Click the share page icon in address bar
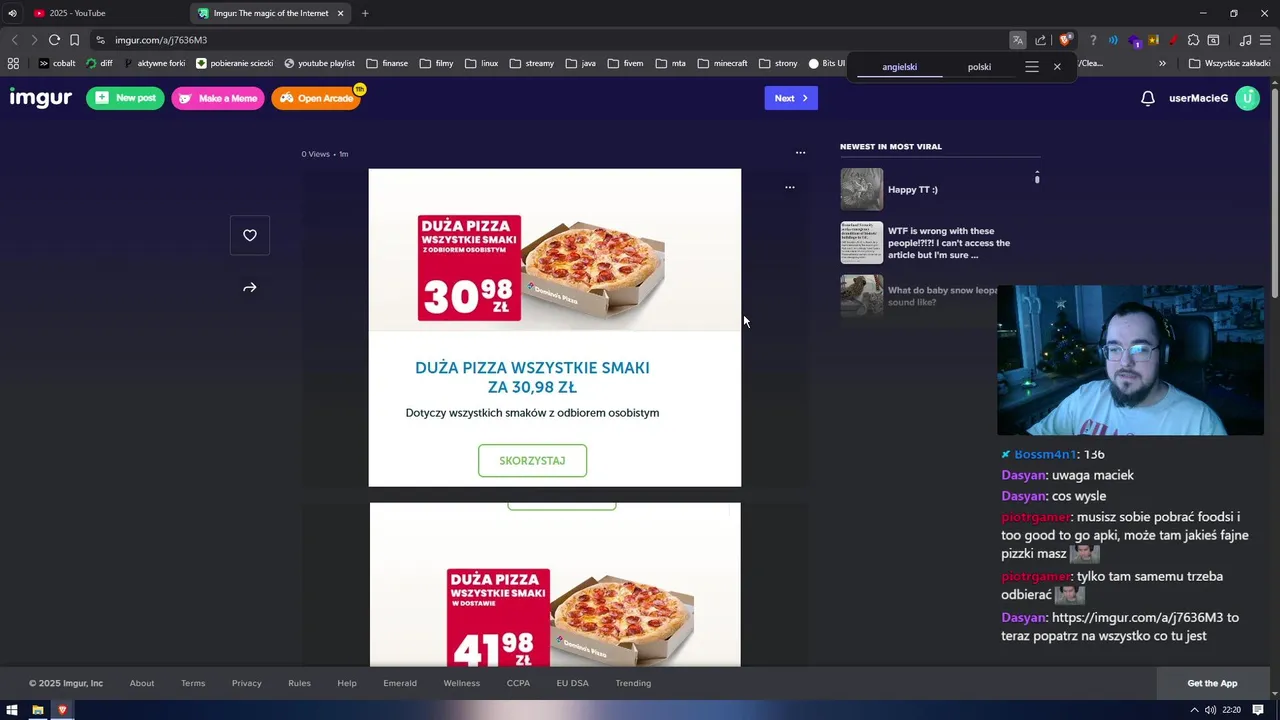Viewport: 1280px width, 720px height. tap(1041, 40)
